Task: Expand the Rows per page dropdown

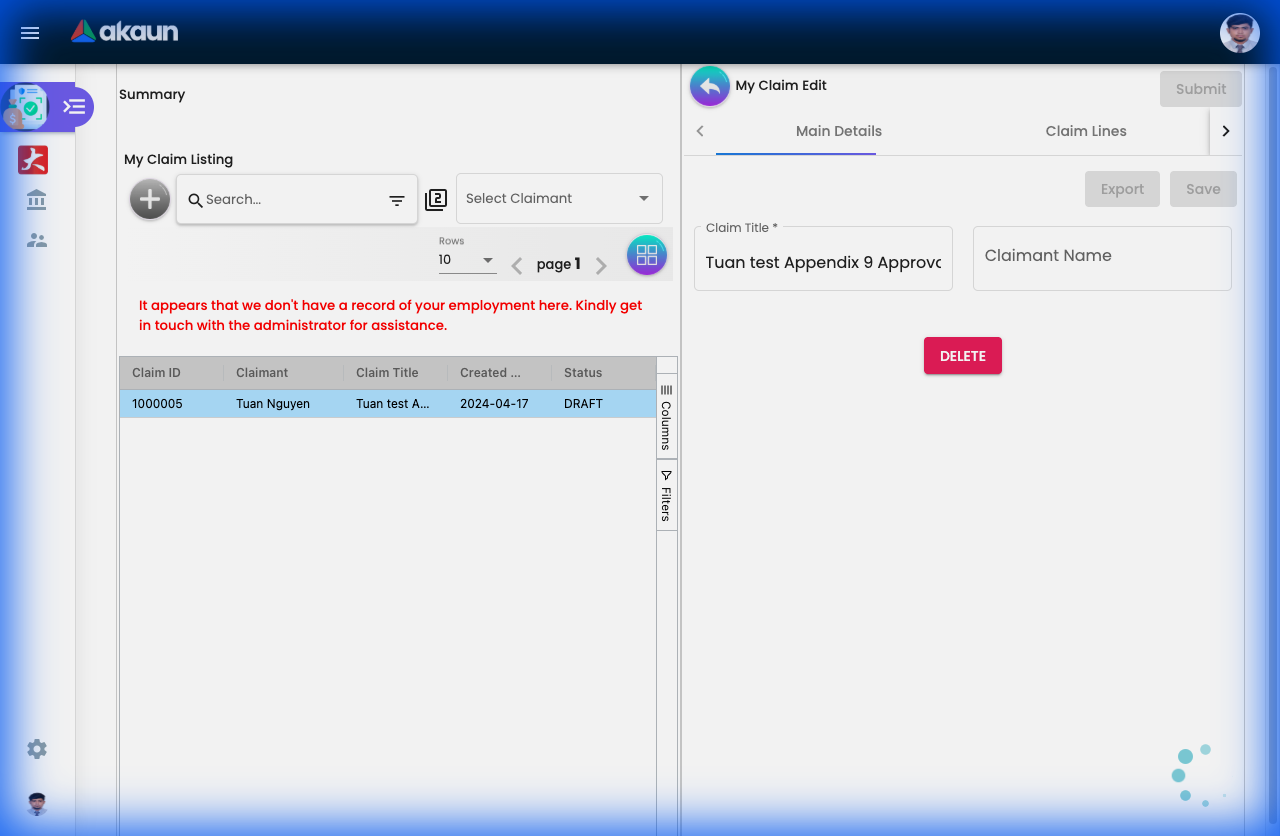Action: tap(466, 260)
